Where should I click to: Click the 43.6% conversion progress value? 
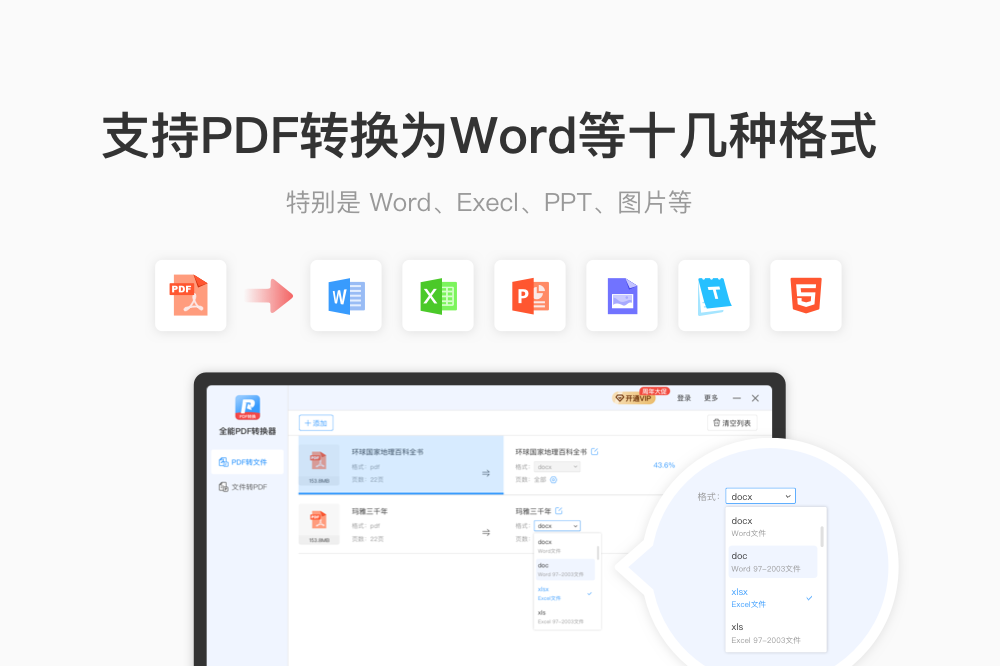click(x=664, y=465)
